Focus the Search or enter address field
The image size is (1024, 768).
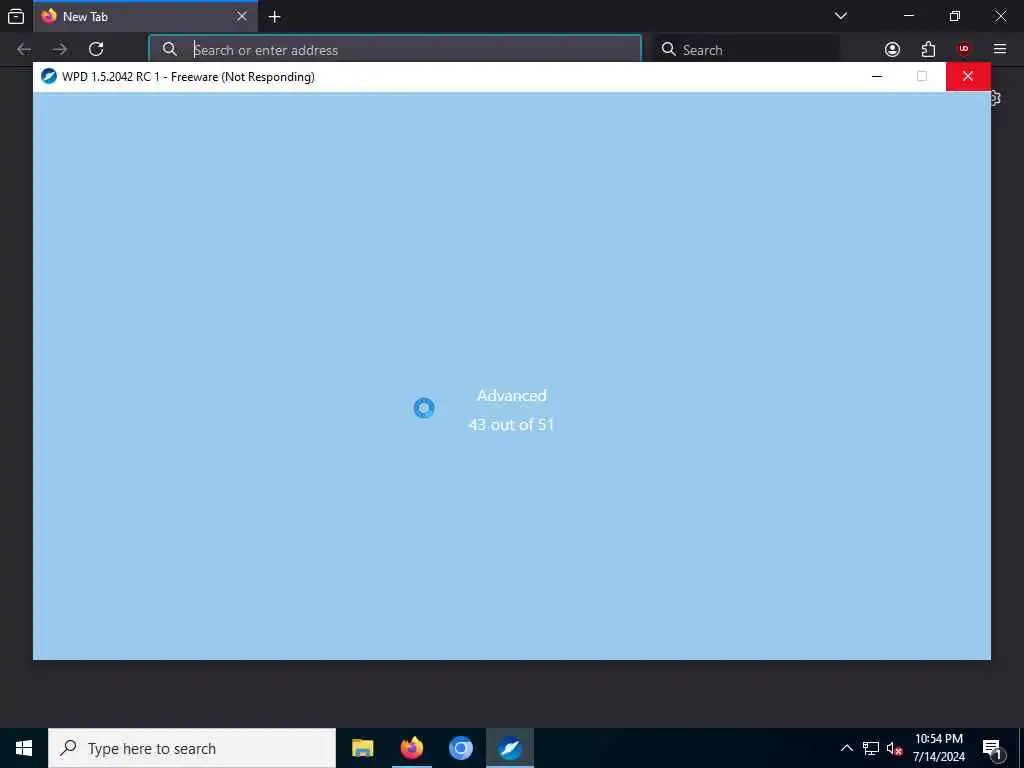pos(395,50)
